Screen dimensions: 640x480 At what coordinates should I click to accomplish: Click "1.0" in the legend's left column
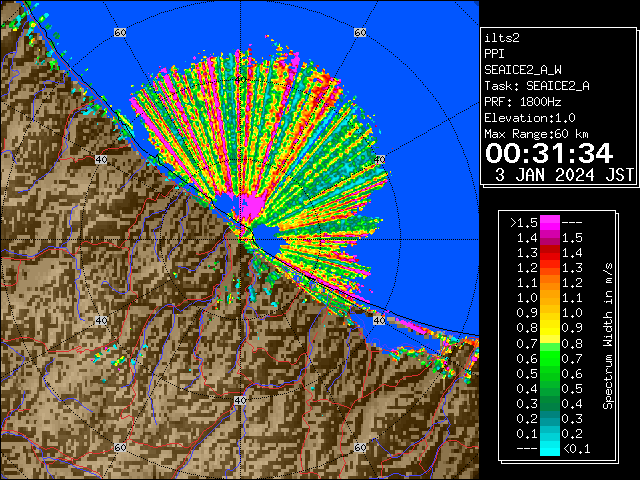pos(527,298)
